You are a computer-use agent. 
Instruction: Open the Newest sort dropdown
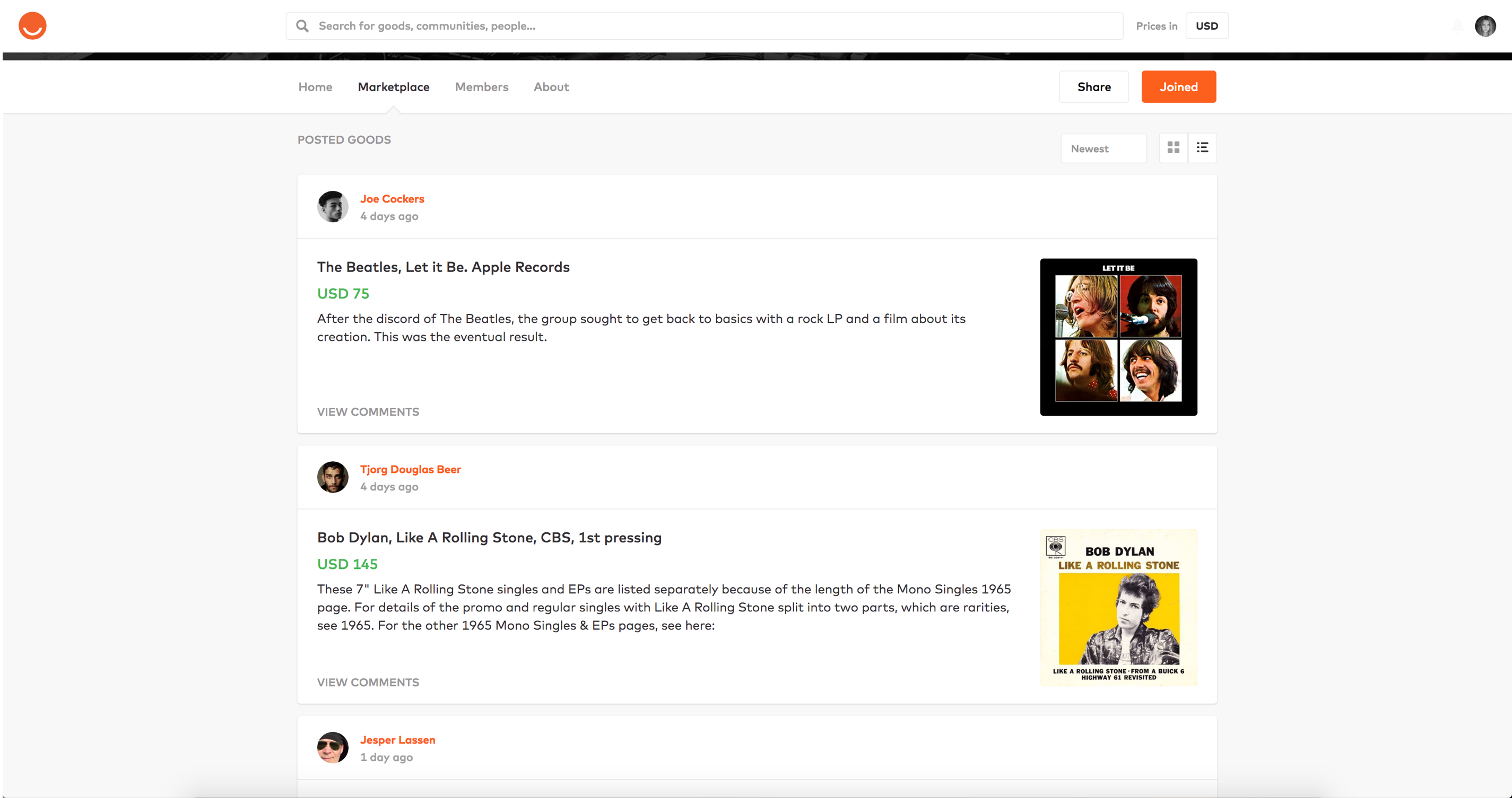coord(1103,148)
